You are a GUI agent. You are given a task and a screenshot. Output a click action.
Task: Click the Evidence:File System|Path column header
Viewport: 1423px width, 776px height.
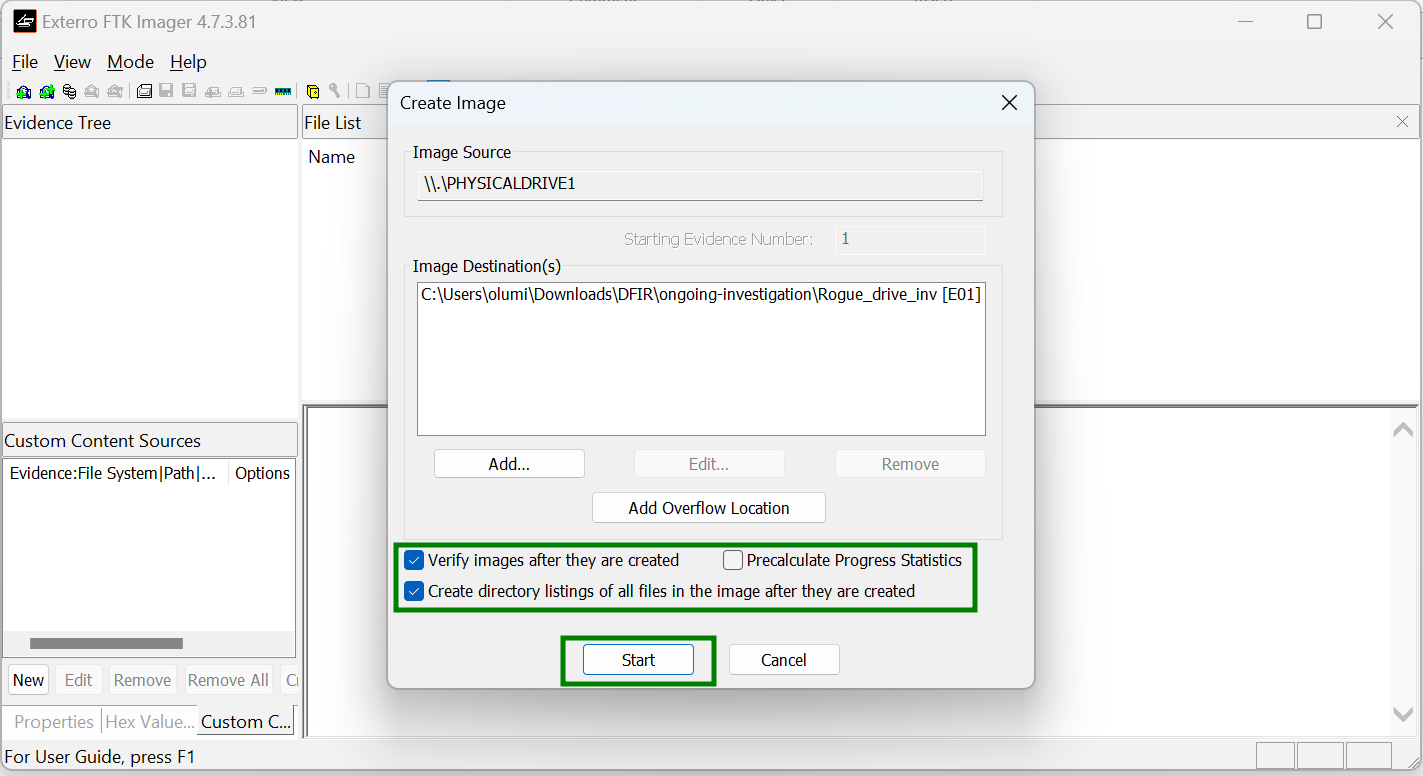114,473
